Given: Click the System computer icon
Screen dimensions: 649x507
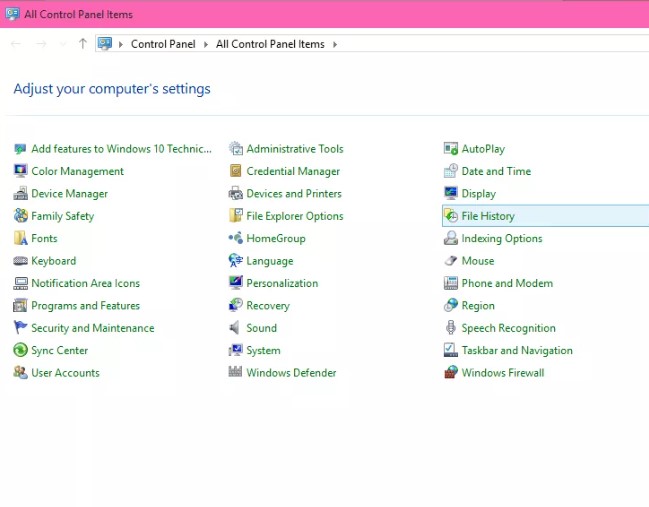Looking at the screenshot, I should click(x=236, y=350).
